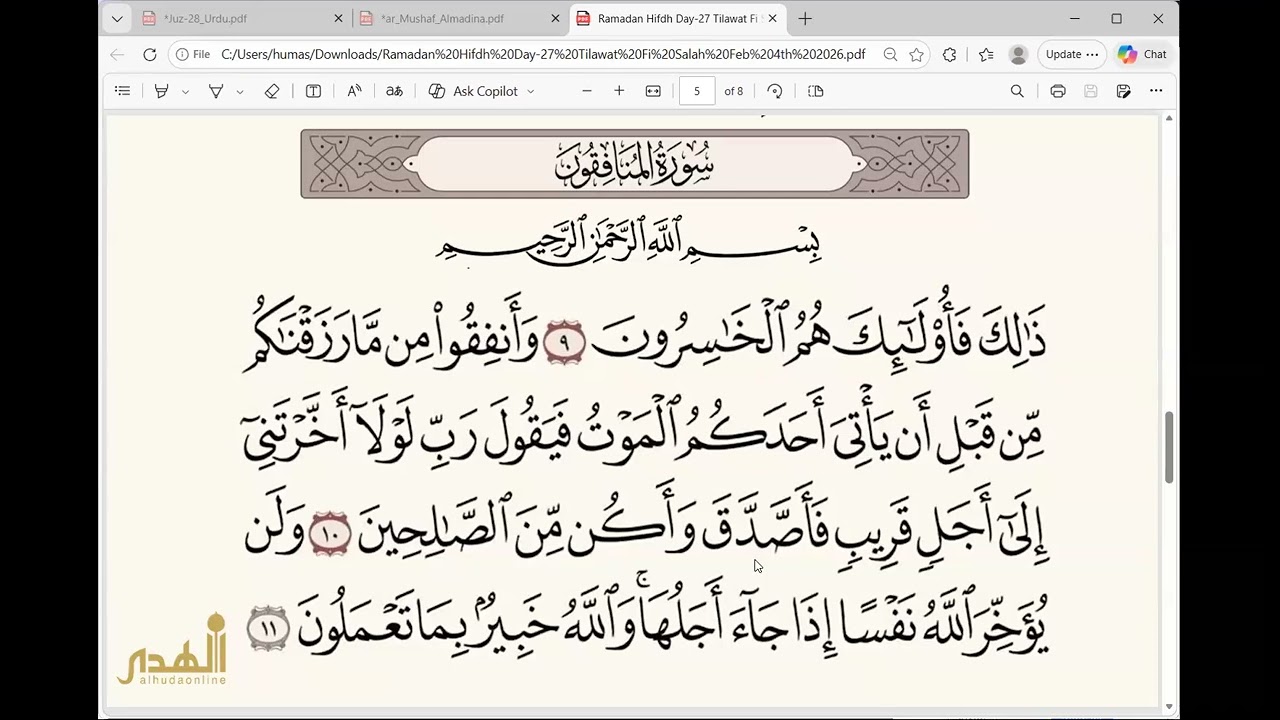Open the translate tool
Screen dimensions: 1280x720
[394, 91]
